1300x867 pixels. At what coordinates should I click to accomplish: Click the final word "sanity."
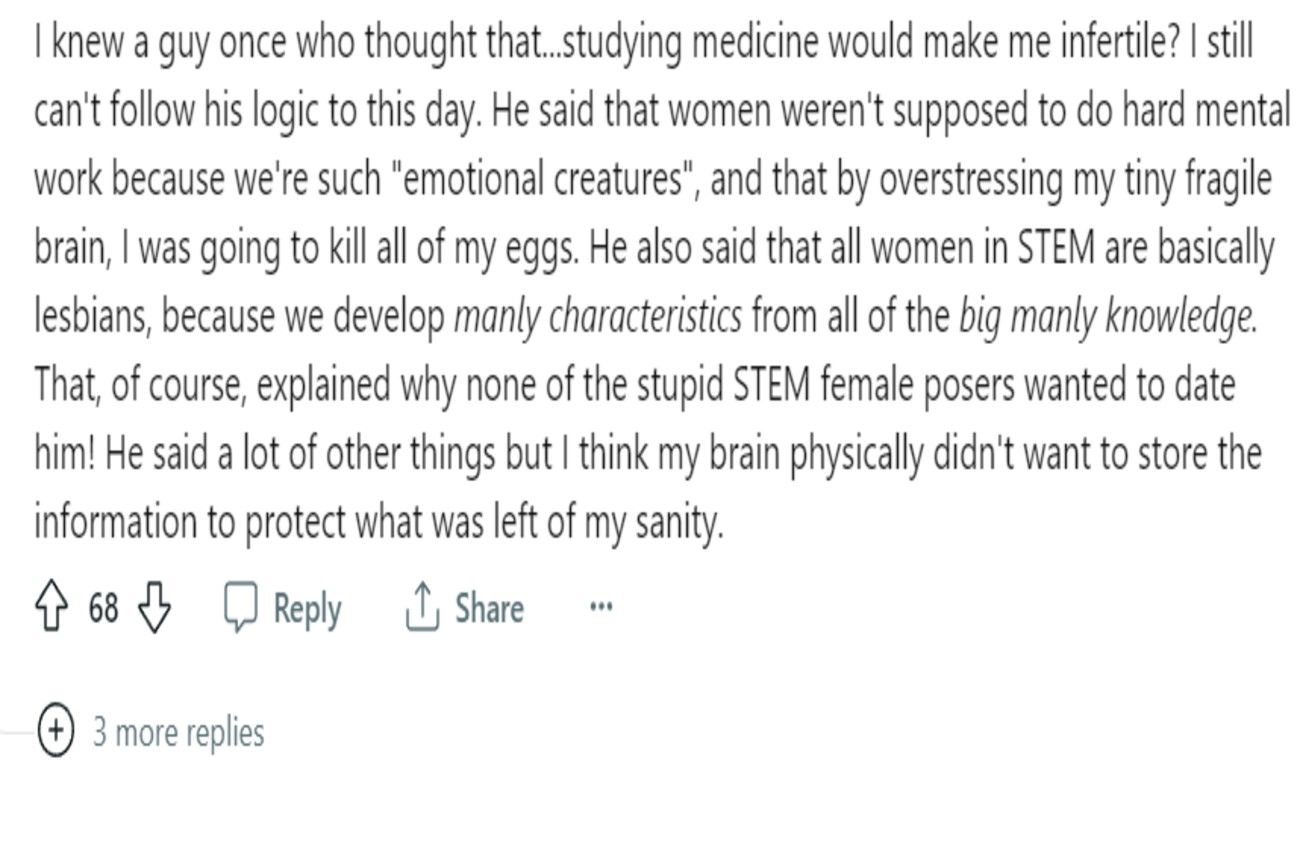pyautogui.click(x=678, y=522)
